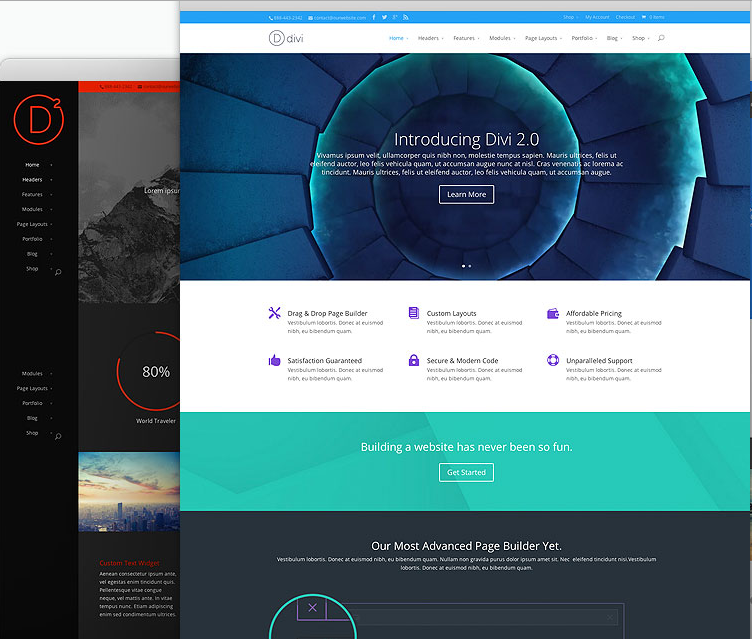Click the Unparalleled Support heading
The image size is (752, 640).
[599, 360]
